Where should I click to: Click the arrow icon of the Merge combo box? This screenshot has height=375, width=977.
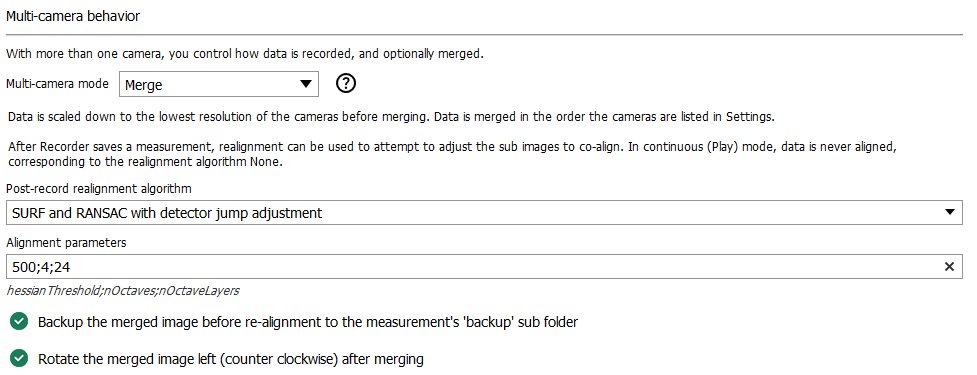click(x=305, y=84)
